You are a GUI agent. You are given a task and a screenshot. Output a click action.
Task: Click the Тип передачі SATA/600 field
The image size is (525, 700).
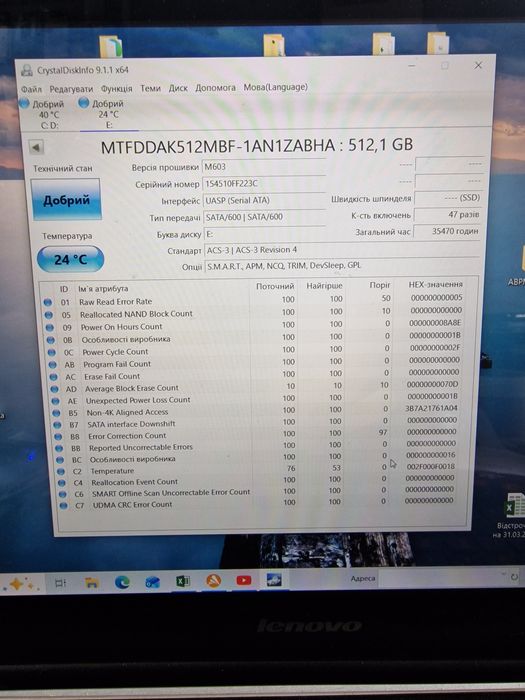coord(264,217)
